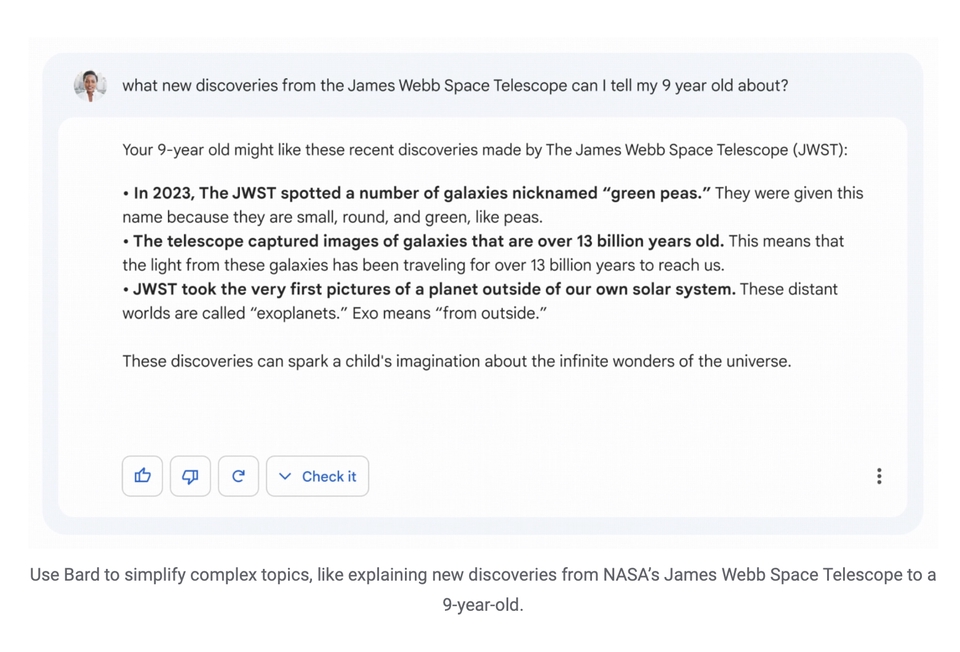Click the bold "13 billion years old" bullet heading
The image size is (960, 652).
point(428,241)
